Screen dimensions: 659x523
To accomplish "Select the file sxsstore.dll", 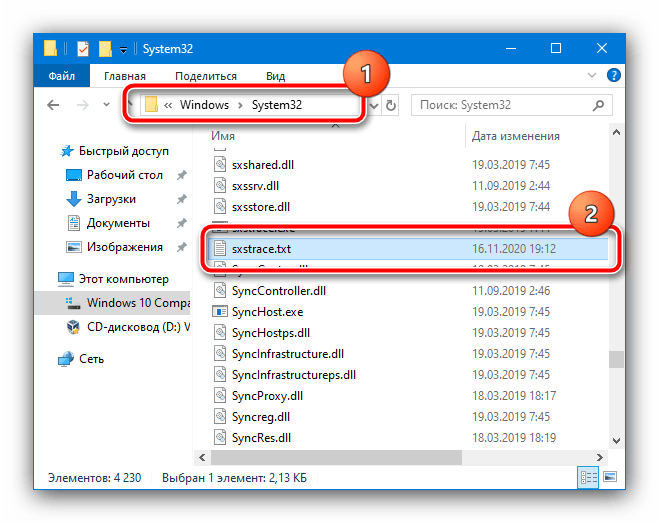I will pyautogui.click(x=261, y=207).
